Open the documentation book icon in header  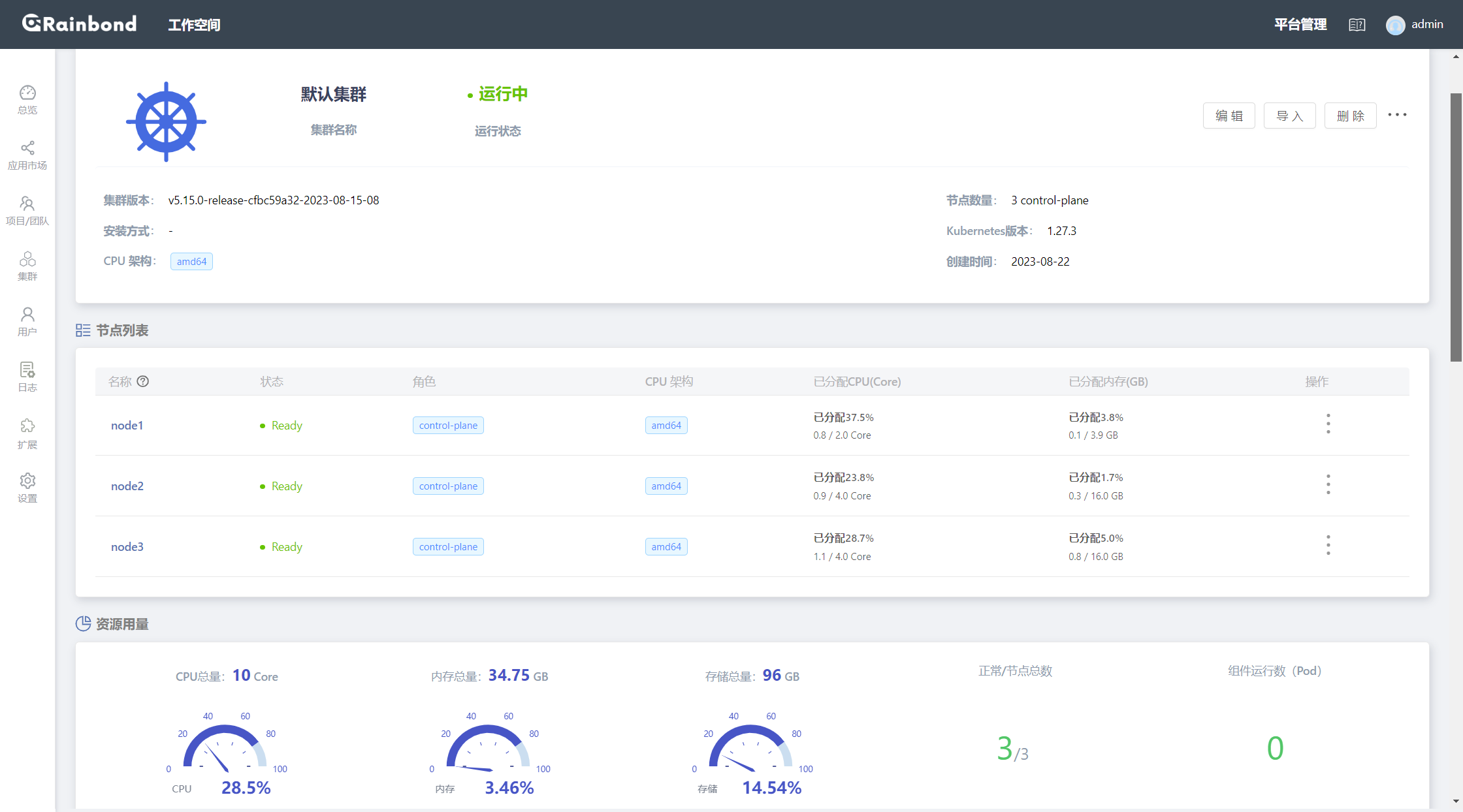tap(1357, 25)
